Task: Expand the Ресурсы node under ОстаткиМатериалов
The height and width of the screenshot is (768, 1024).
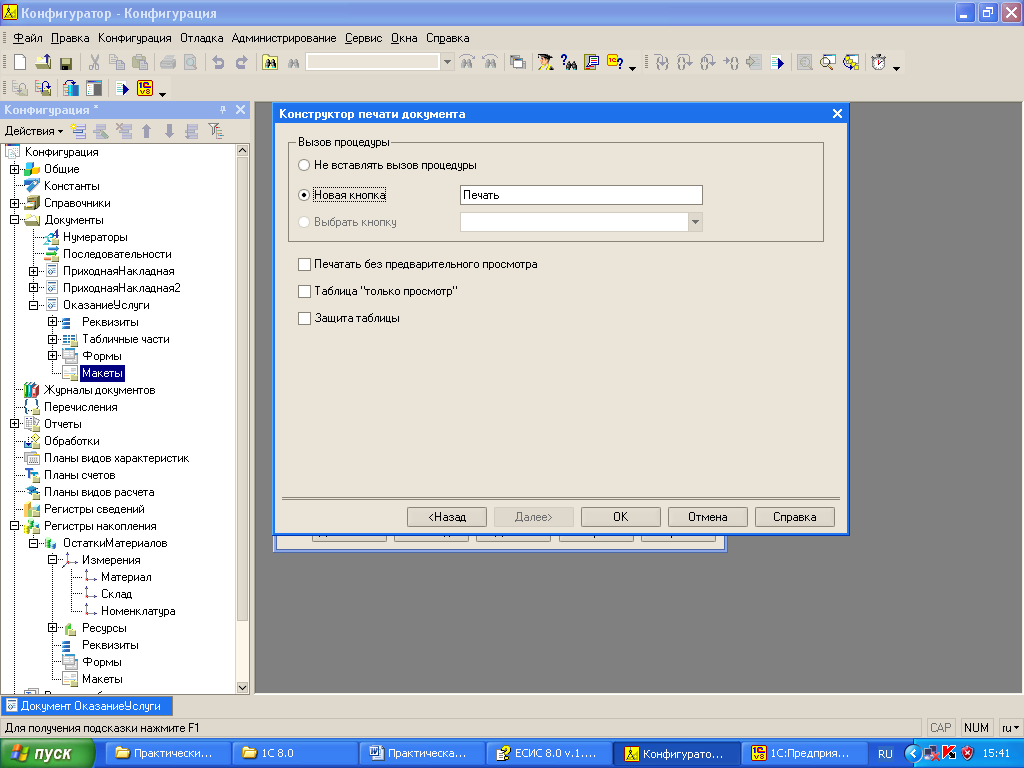Action: [x=52, y=628]
